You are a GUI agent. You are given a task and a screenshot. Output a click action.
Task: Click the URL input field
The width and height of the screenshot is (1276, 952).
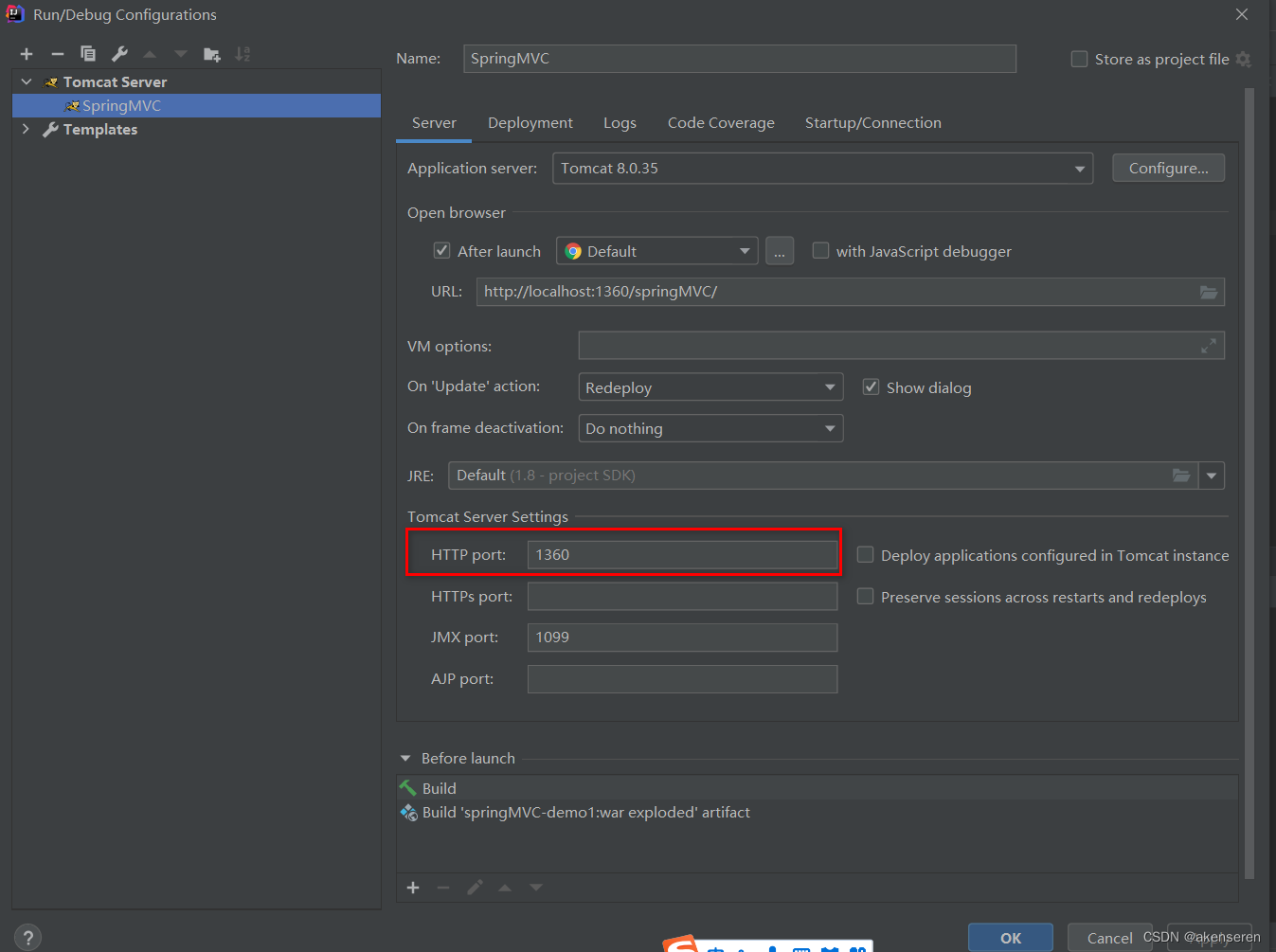[x=851, y=292]
